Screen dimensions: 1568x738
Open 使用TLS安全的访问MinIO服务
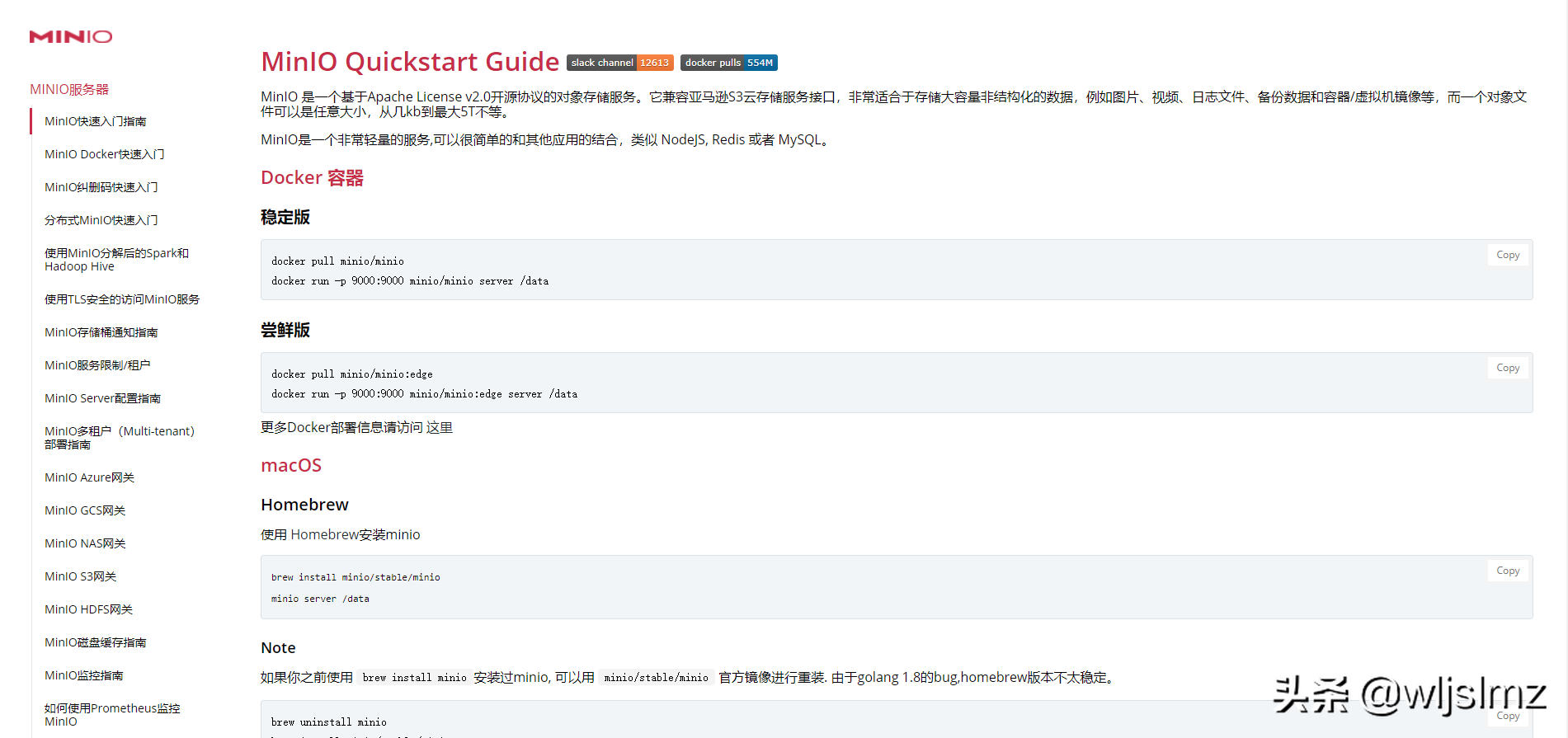122,299
